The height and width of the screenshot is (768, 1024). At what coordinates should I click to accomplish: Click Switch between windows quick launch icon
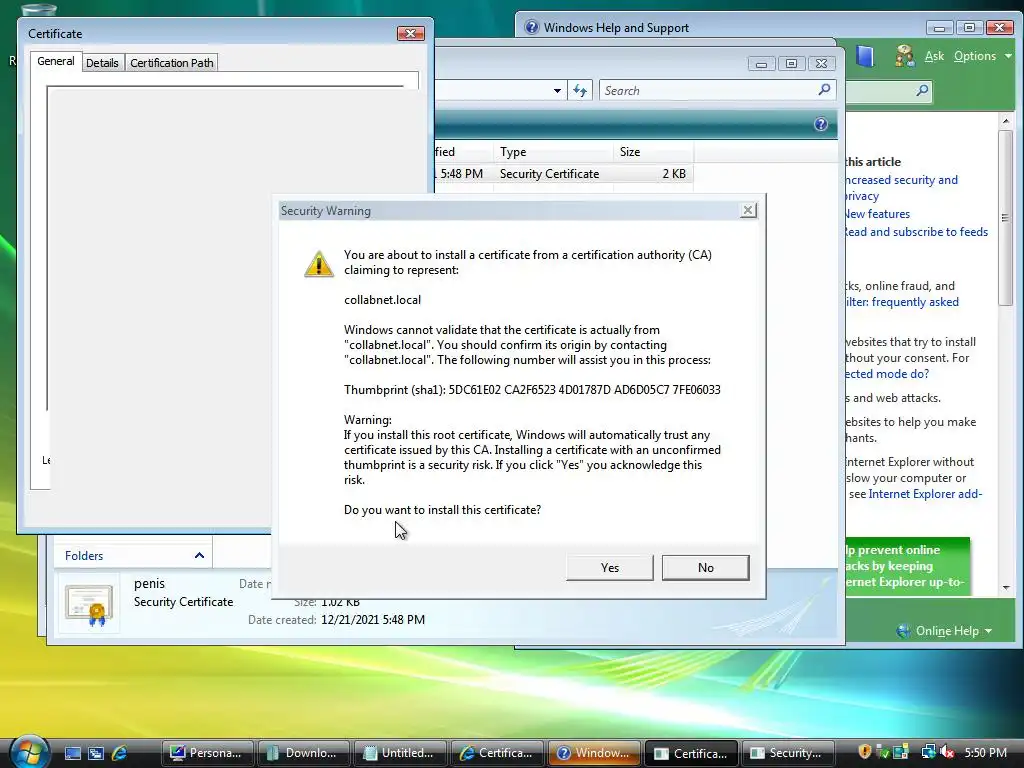[x=96, y=753]
